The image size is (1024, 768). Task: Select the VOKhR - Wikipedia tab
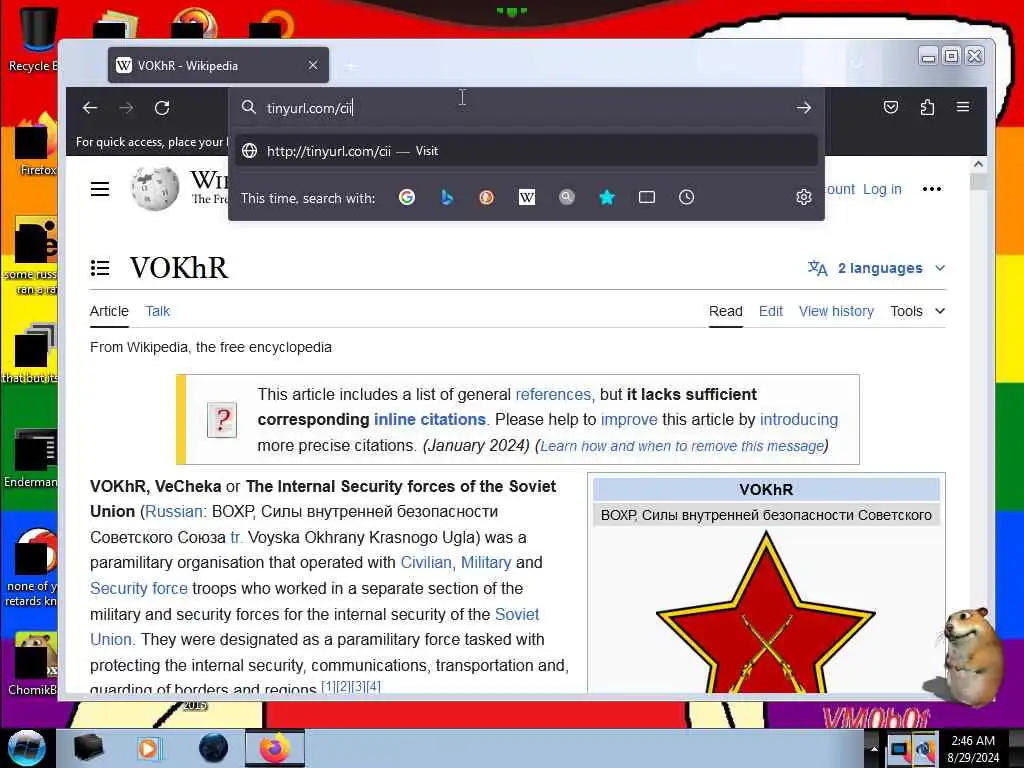coord(218,65)
